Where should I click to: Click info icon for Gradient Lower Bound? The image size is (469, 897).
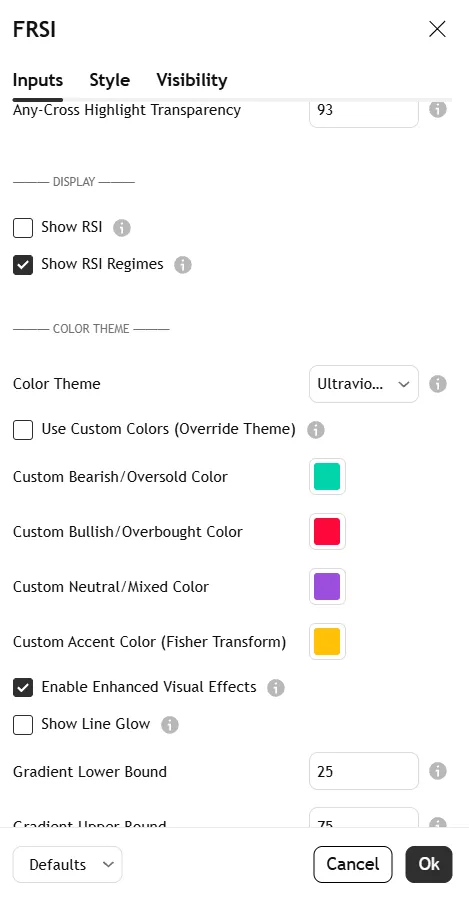[x=438, y=771]
